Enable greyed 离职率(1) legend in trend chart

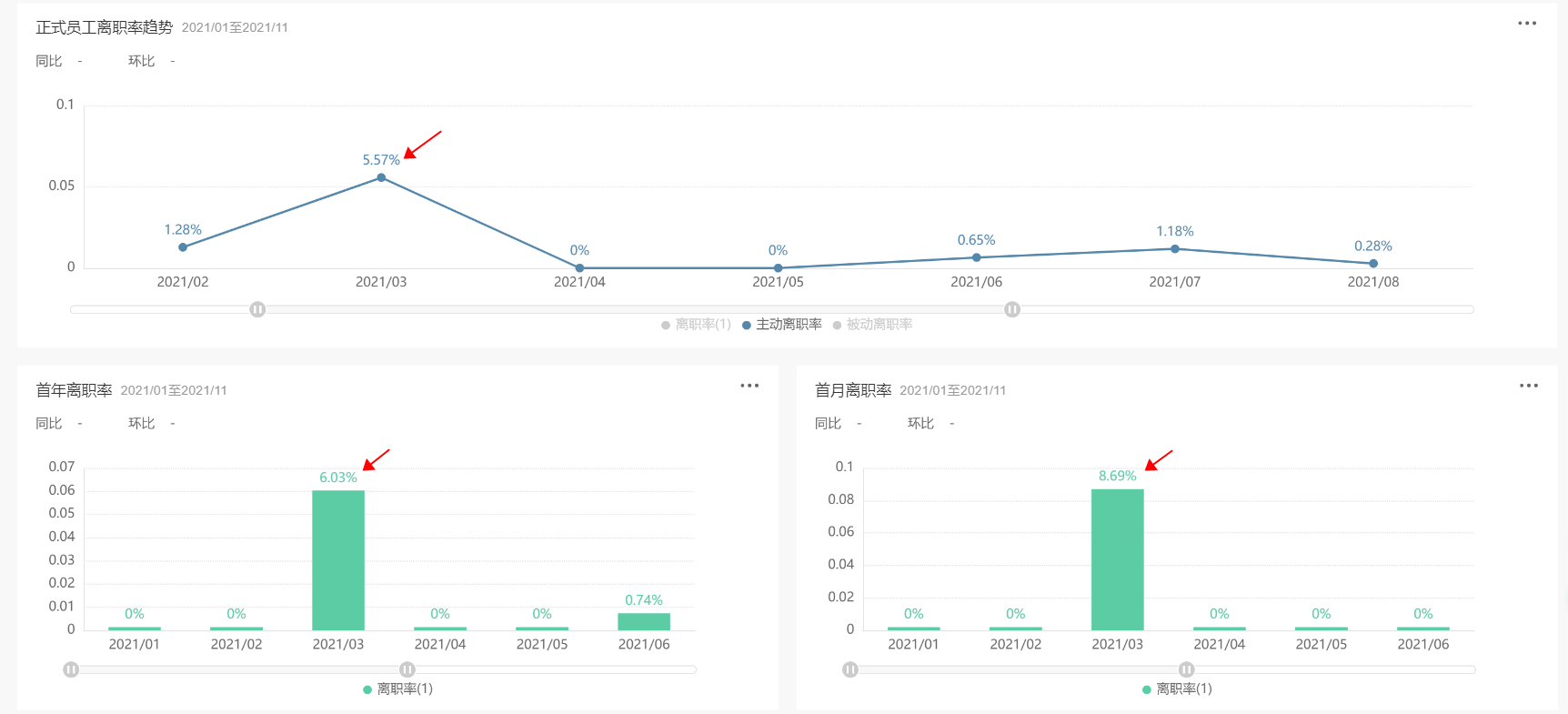coord(696,325)
